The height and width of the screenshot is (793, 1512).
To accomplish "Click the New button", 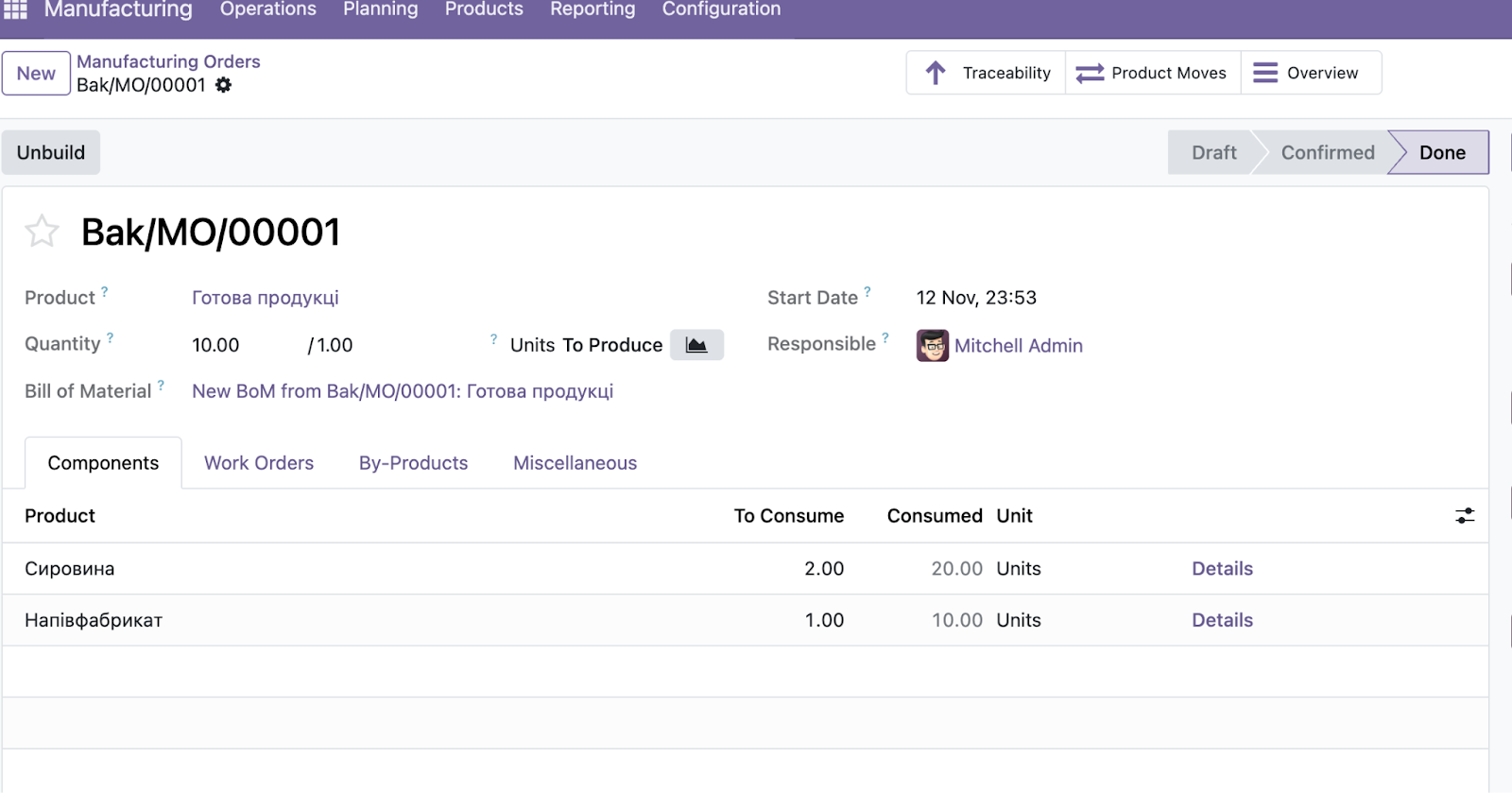I will coord(36,74).
